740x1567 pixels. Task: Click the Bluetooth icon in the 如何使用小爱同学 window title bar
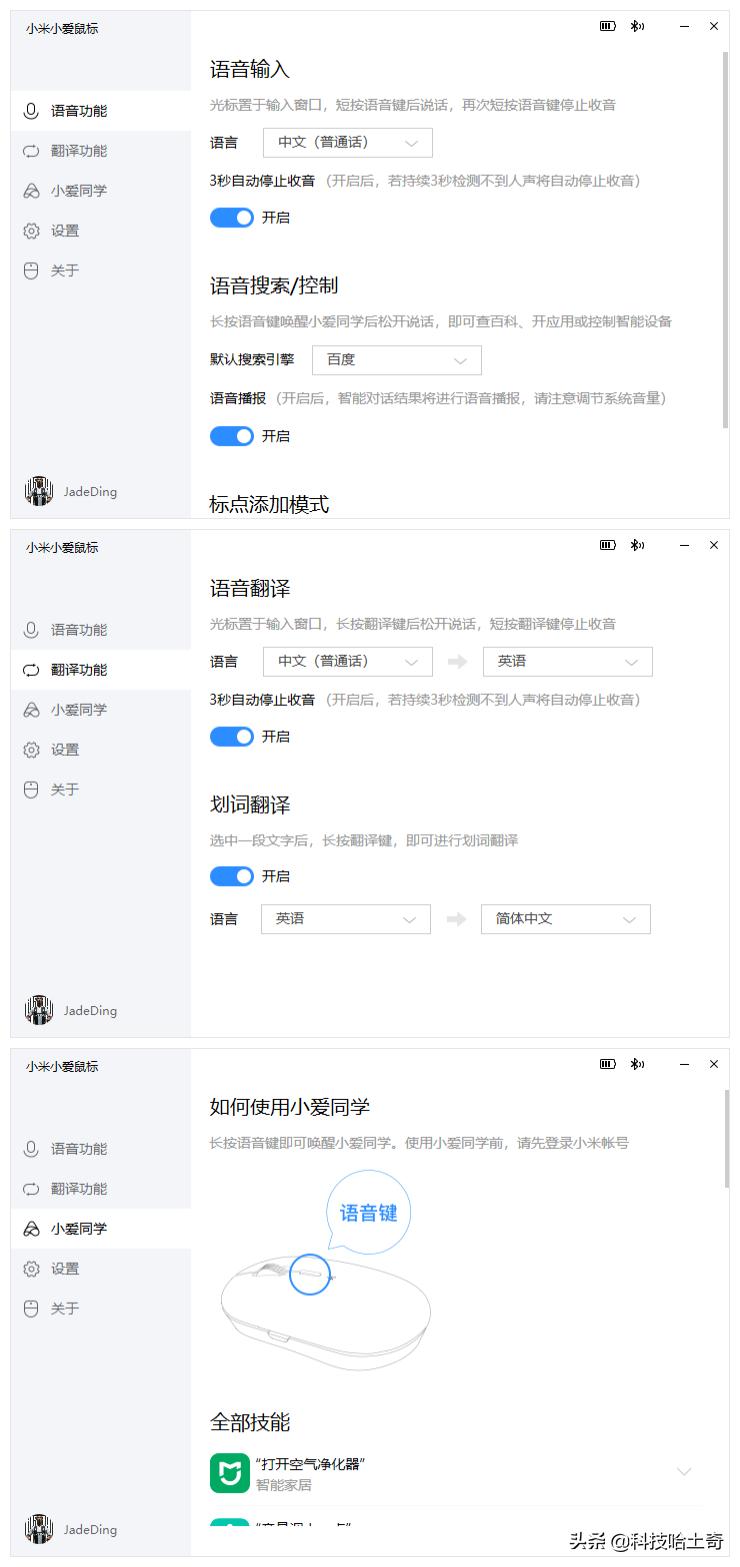point(637,1064)
